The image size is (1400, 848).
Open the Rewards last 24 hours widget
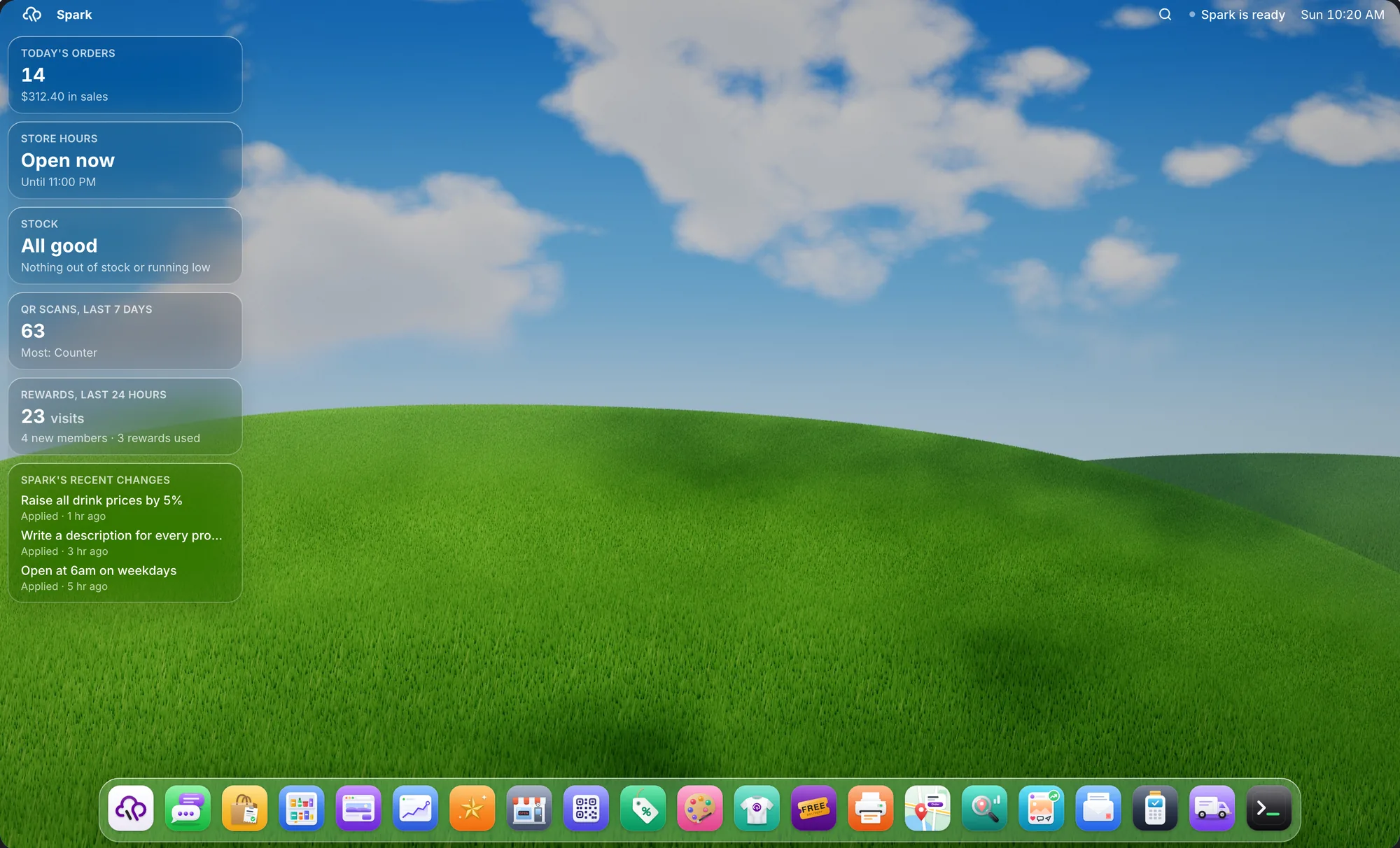click(125, 416)
